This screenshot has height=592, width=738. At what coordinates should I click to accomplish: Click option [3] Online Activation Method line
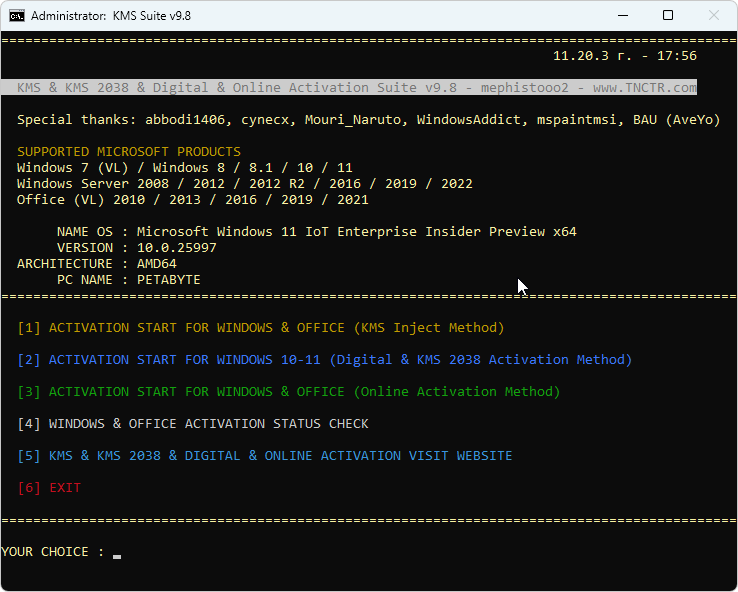click(289, 392)
